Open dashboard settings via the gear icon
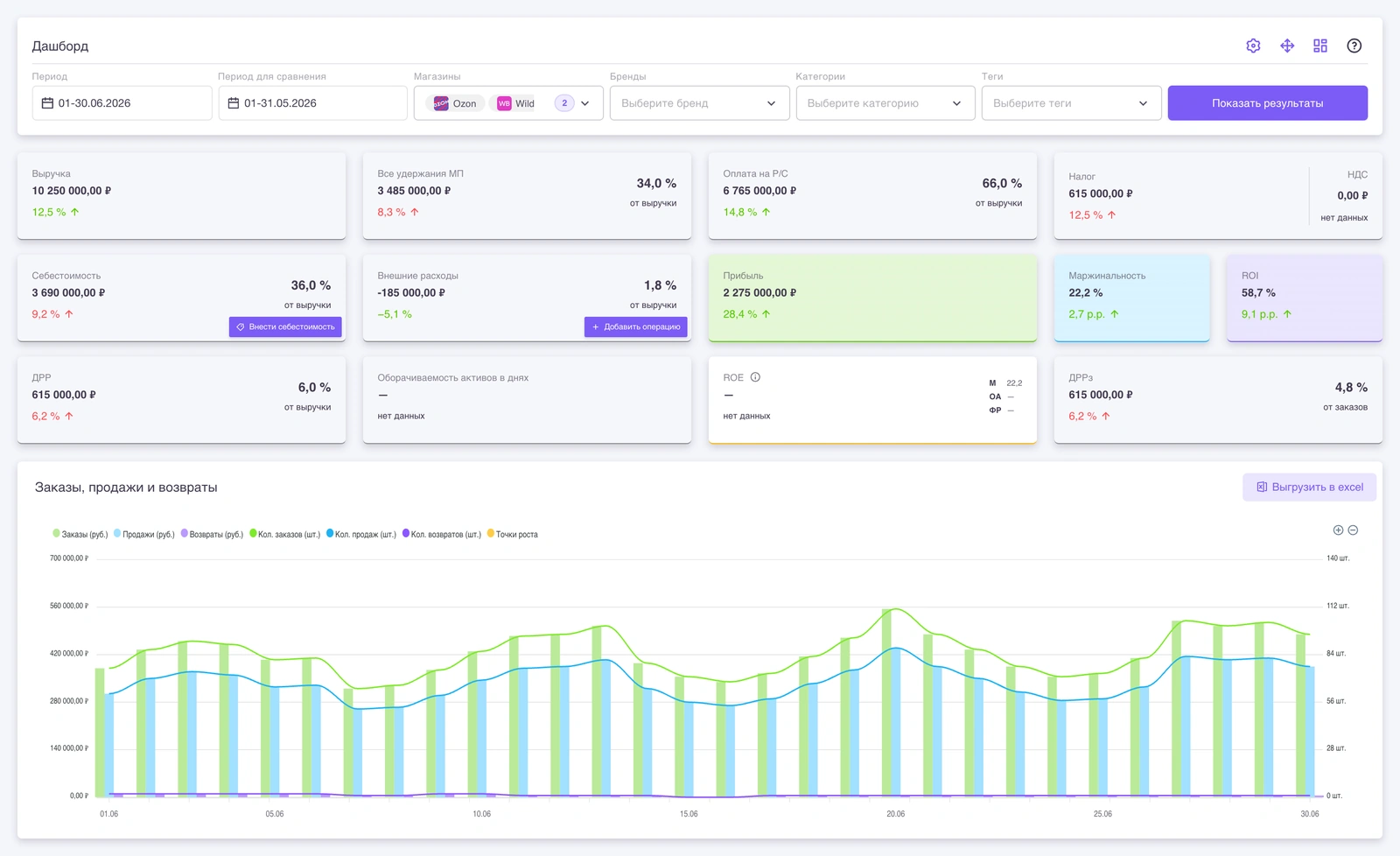1400x856 pixels. 1253,46
